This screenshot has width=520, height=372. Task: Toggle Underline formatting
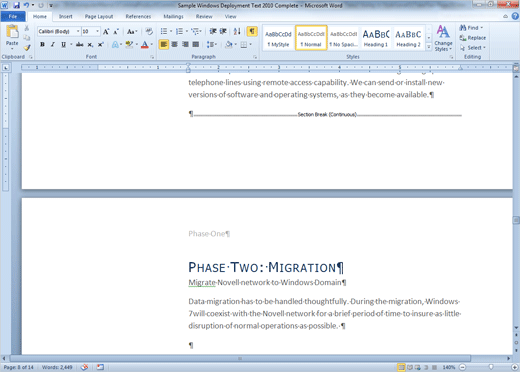[x=63, y=44]
